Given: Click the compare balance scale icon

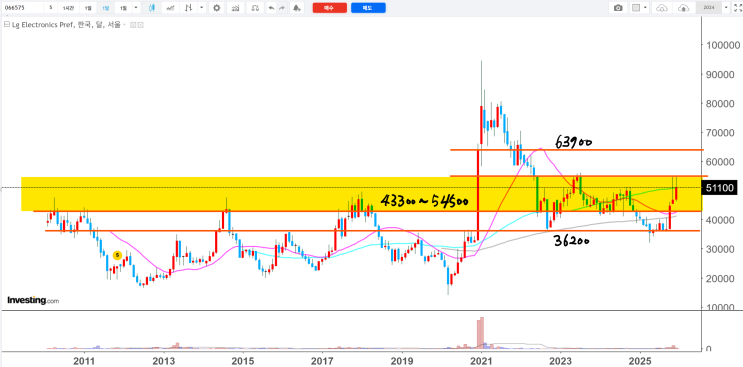Looking at the screenshot, I should [255, 8].
